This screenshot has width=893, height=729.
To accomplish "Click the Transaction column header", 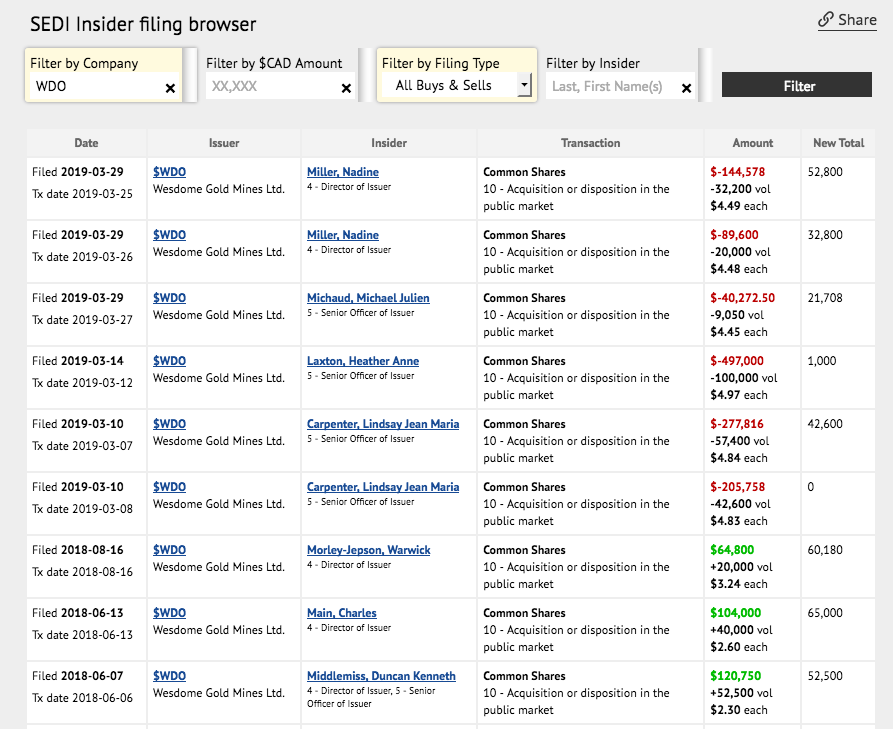I will click(x=590, y=143).
